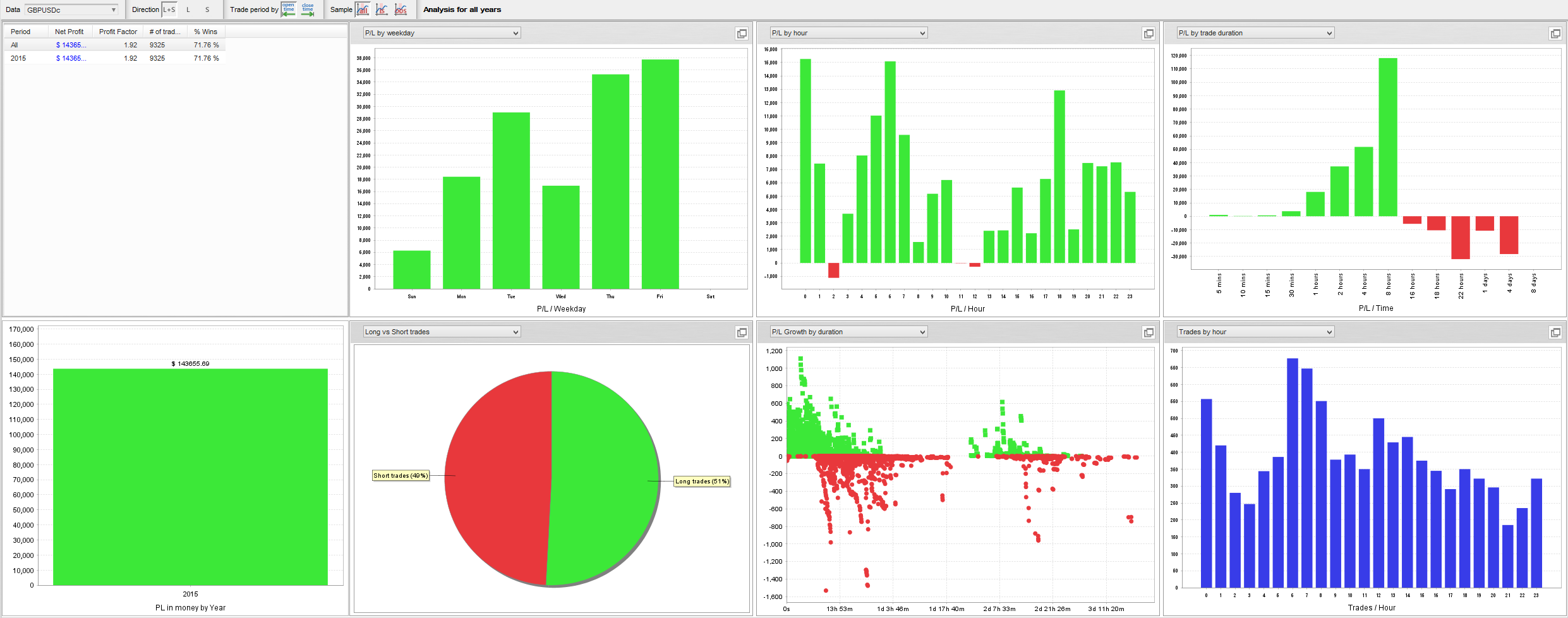
Task: Maximize the Long vs Short trades panel
Action: coord(742,332)
